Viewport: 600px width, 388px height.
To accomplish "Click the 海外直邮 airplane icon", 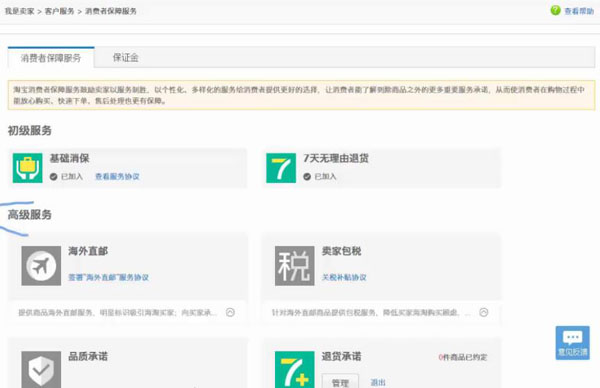I will pyautogui.click(x=41, y=266).
